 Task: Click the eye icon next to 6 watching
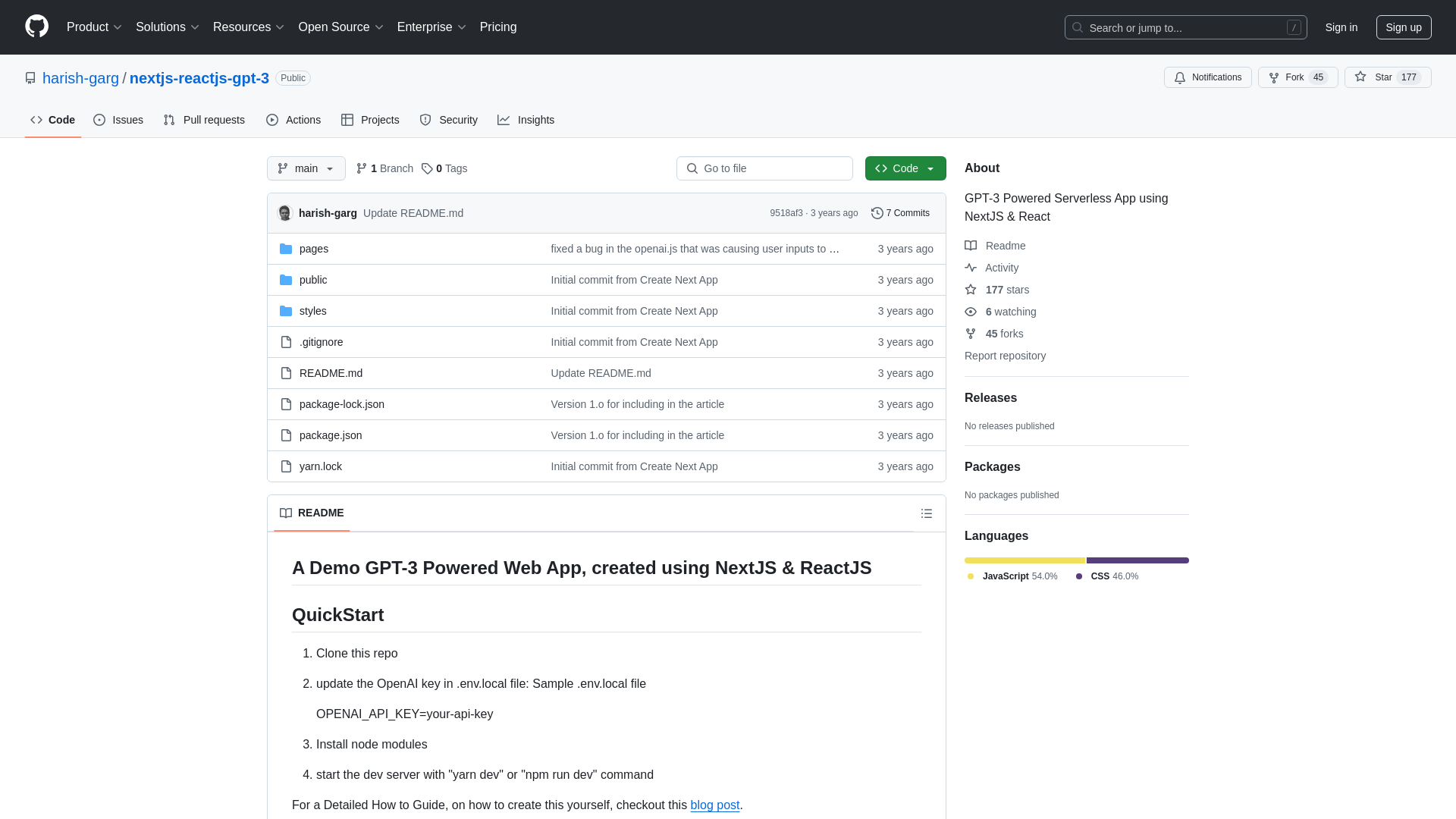click(x=971, y=312)
